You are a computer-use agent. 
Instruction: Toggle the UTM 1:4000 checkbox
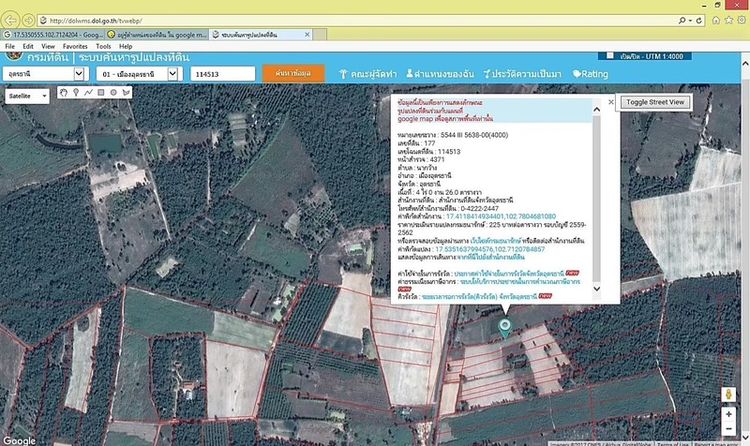610,56
